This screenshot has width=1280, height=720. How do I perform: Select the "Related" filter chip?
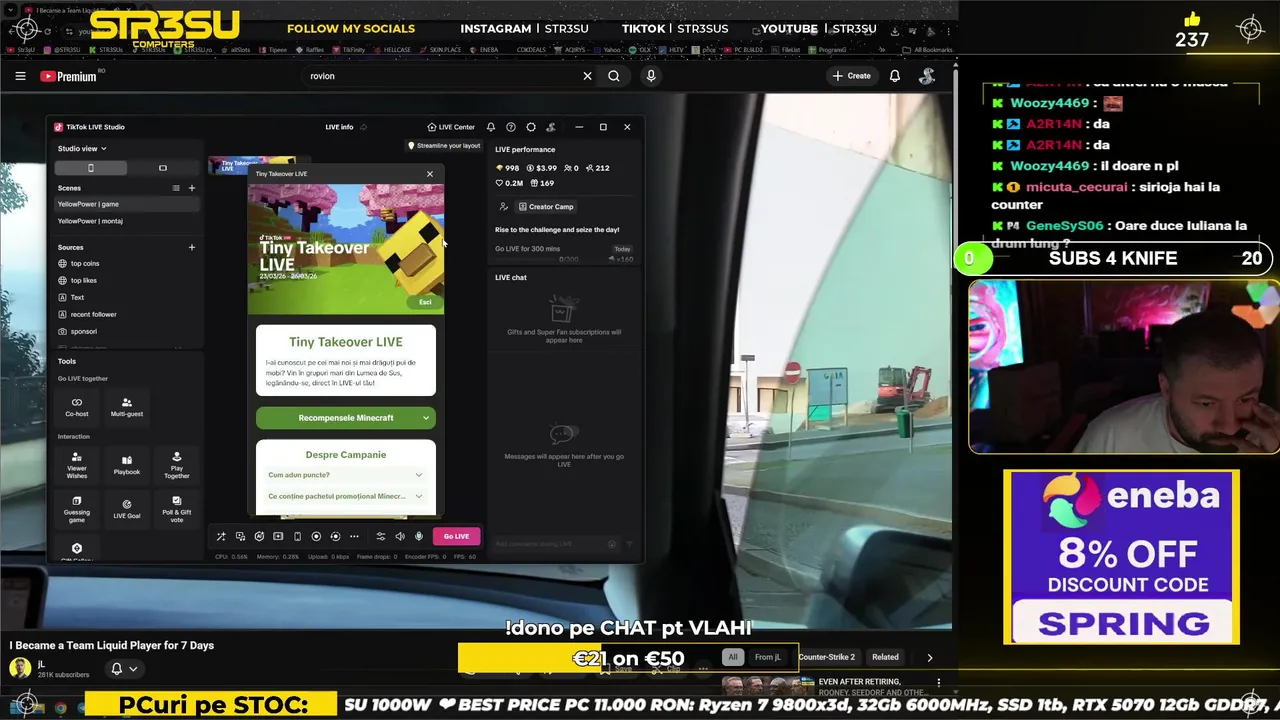coord(885,657)
